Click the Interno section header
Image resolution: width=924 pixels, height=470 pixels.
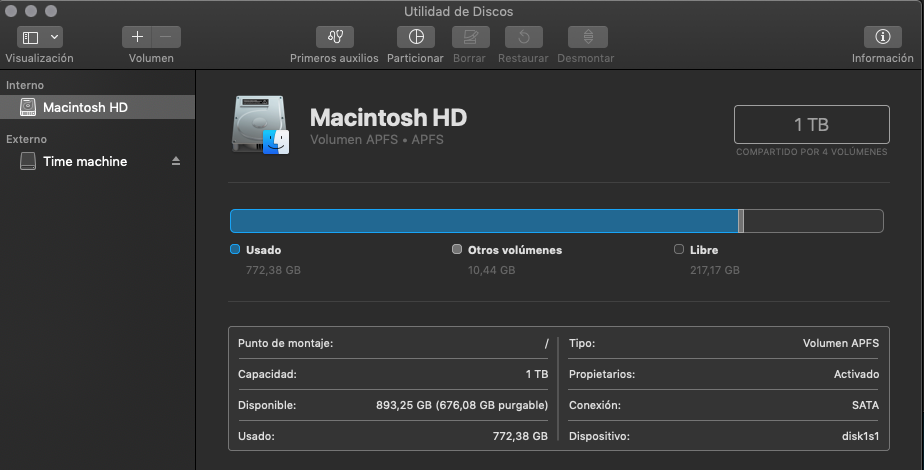pyautogui.click(x=25, y=85)
